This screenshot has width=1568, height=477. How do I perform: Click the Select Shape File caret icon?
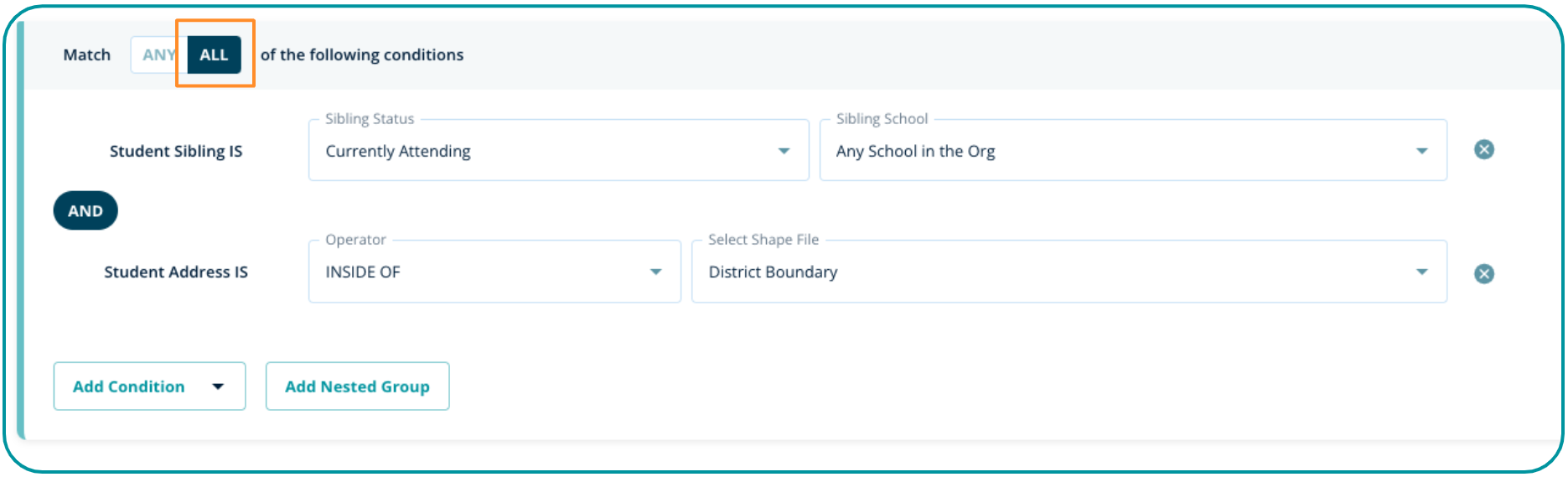1421,272
